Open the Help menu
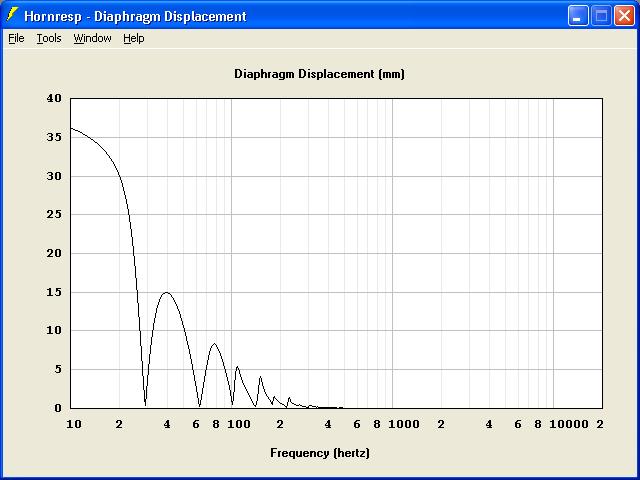The height and width of the screenshot is (480, 640). (x=134, y=38)
